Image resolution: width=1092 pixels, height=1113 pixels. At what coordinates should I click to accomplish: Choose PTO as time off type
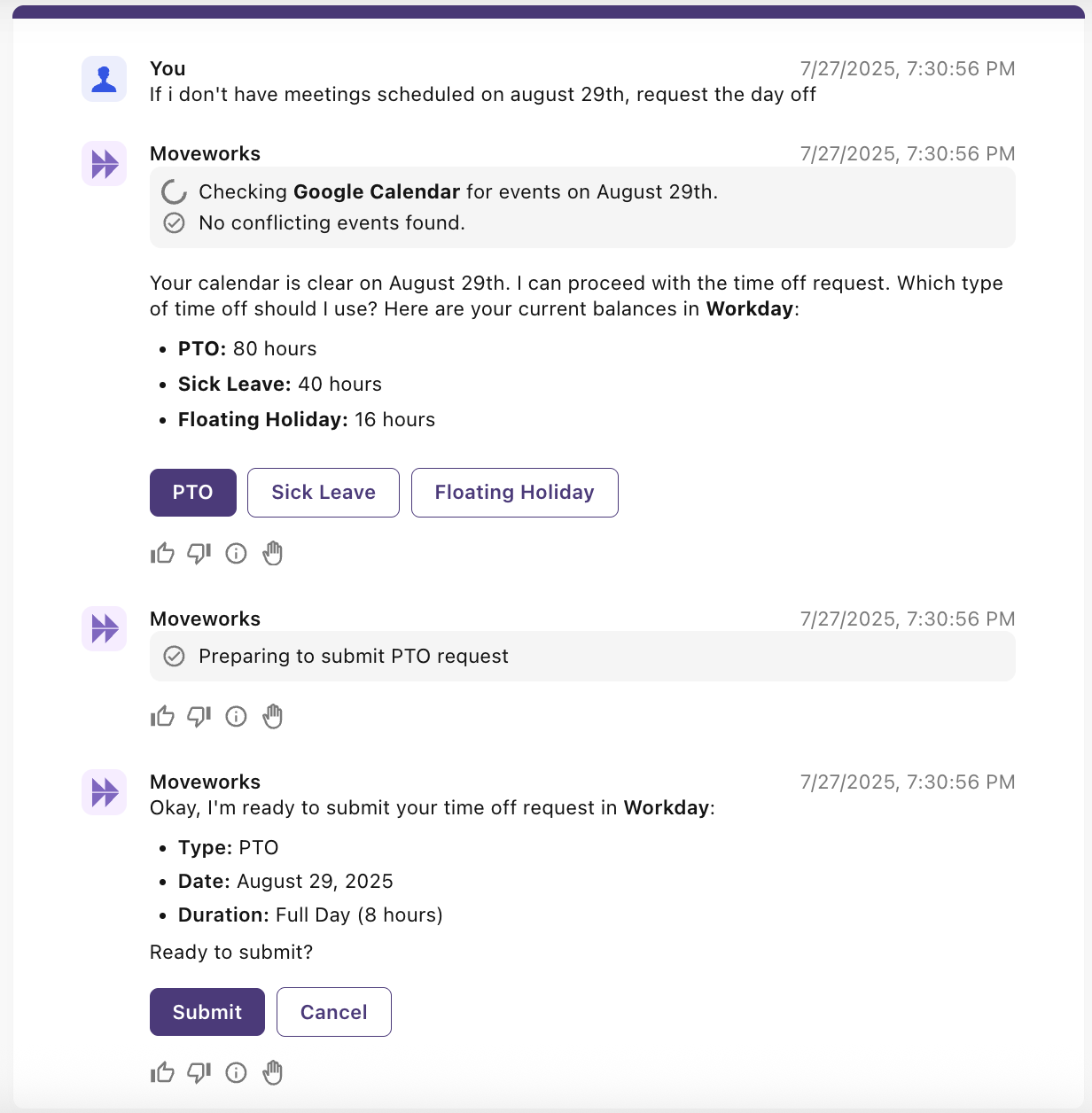pyautogui.click(x=193, y=493)
